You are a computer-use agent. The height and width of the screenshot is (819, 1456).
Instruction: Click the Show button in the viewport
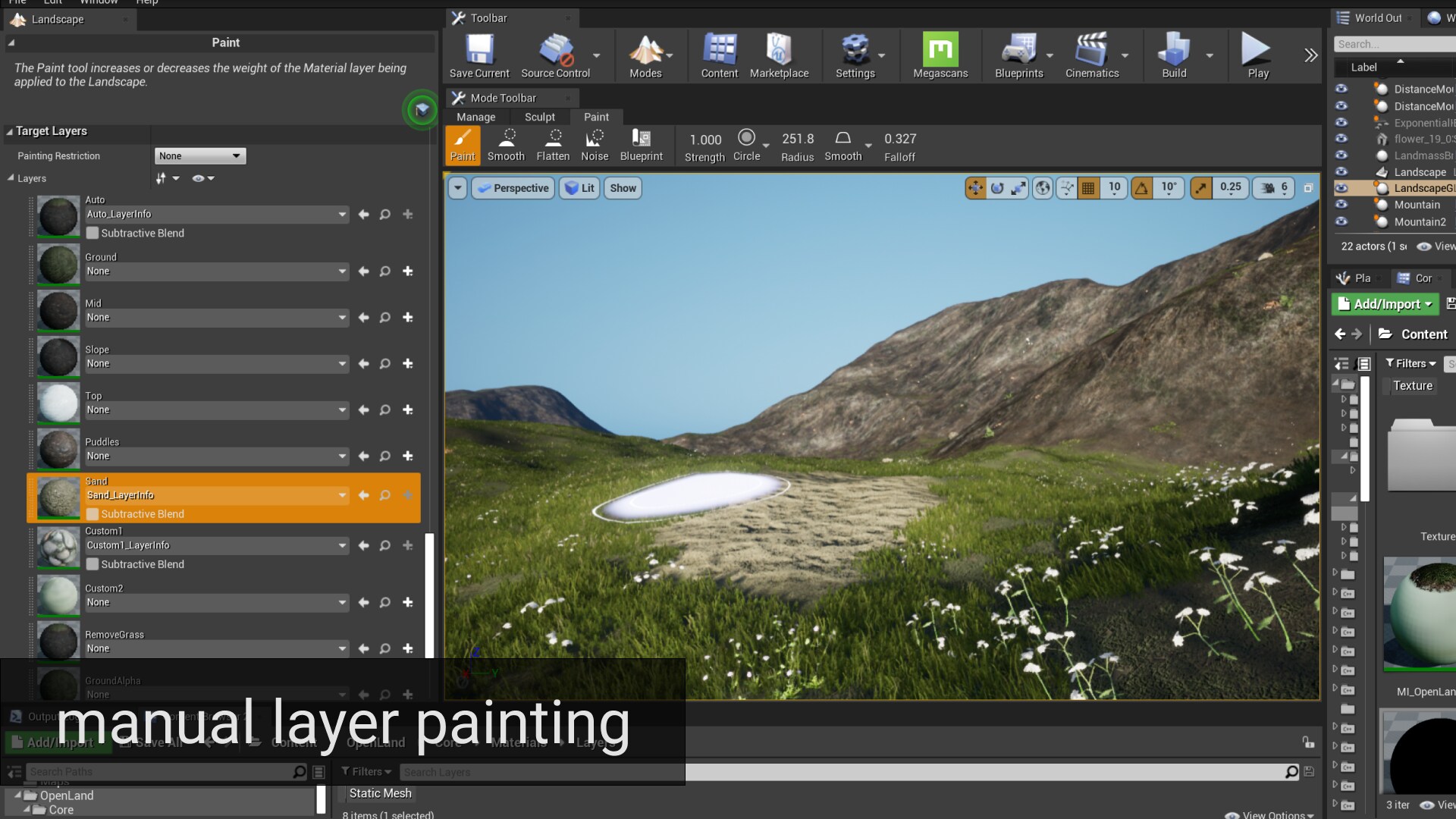pyautogui.click(x=622, y=188)
